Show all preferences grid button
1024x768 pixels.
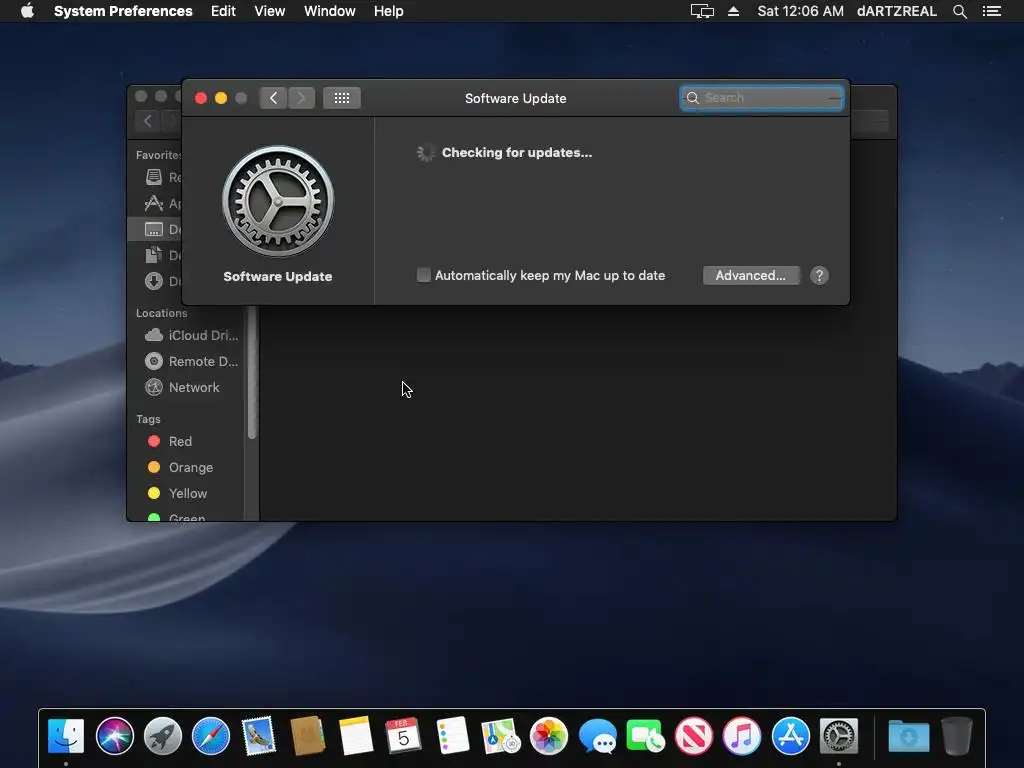pyautogui.click(x=342, y=98)
